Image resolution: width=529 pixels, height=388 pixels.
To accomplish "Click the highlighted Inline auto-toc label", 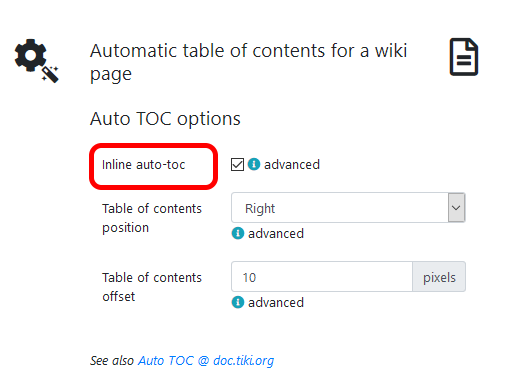I will pos(144,165).
